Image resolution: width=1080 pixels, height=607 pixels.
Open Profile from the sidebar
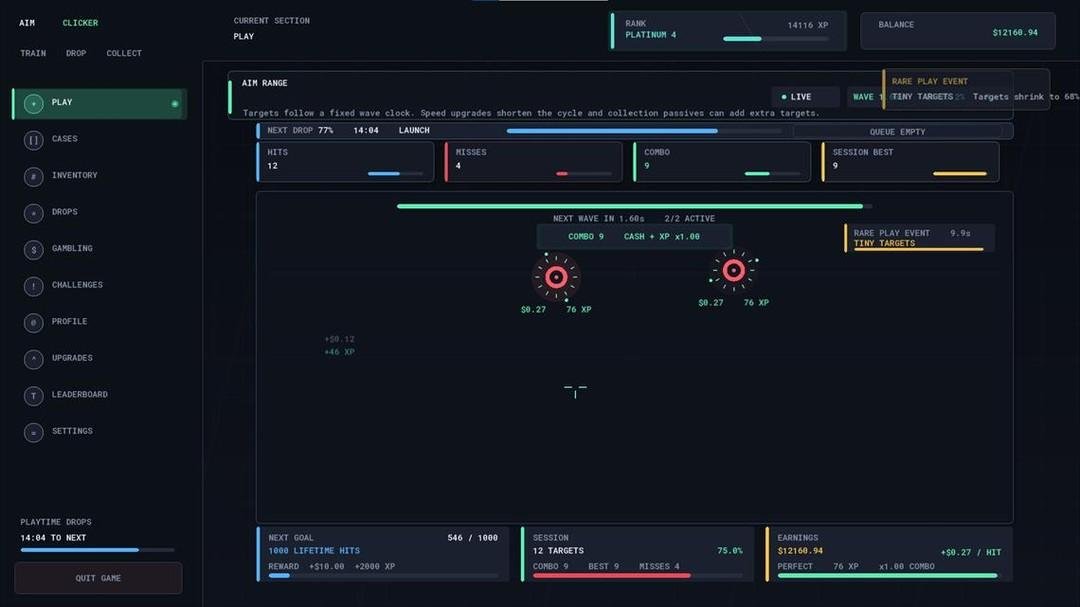pyautogui.click(x=70, y=321)
